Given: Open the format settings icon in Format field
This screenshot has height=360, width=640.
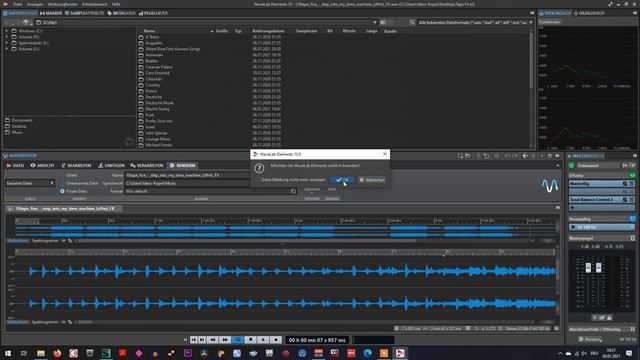Looking at the screenshot, I should [293, 191].
